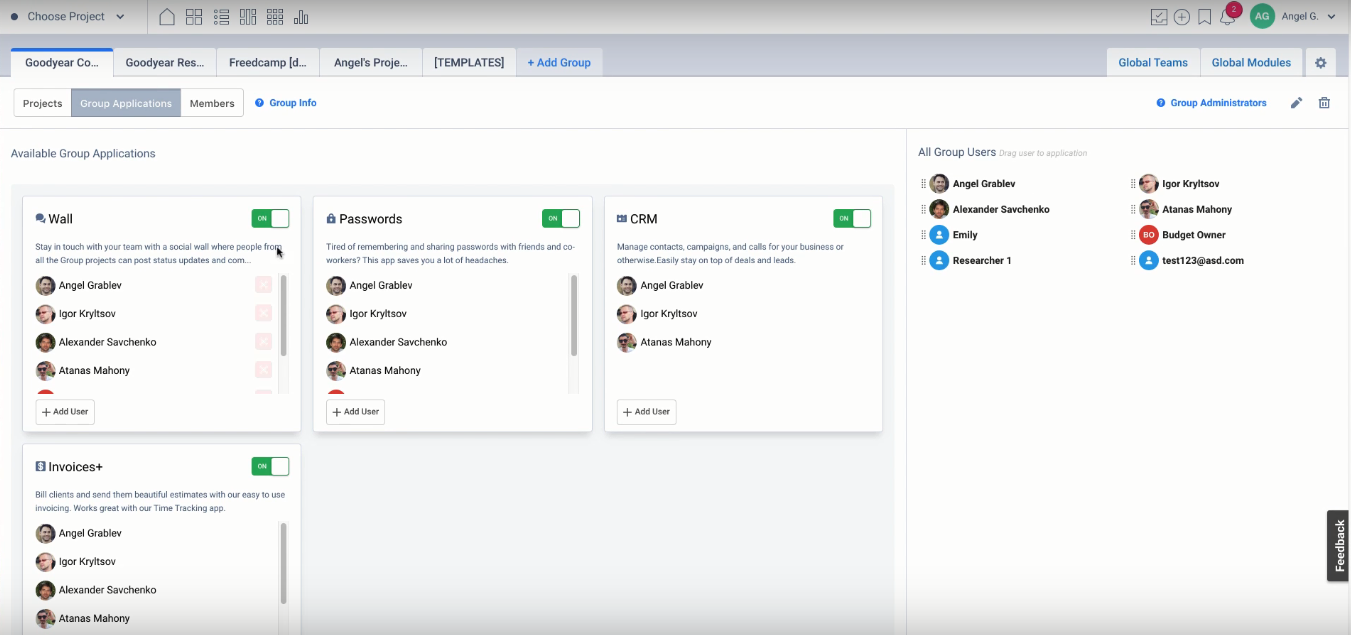1351x635 pixels.
Task: Open the gear settings icon tab
Action: [x=1320, y=62]
